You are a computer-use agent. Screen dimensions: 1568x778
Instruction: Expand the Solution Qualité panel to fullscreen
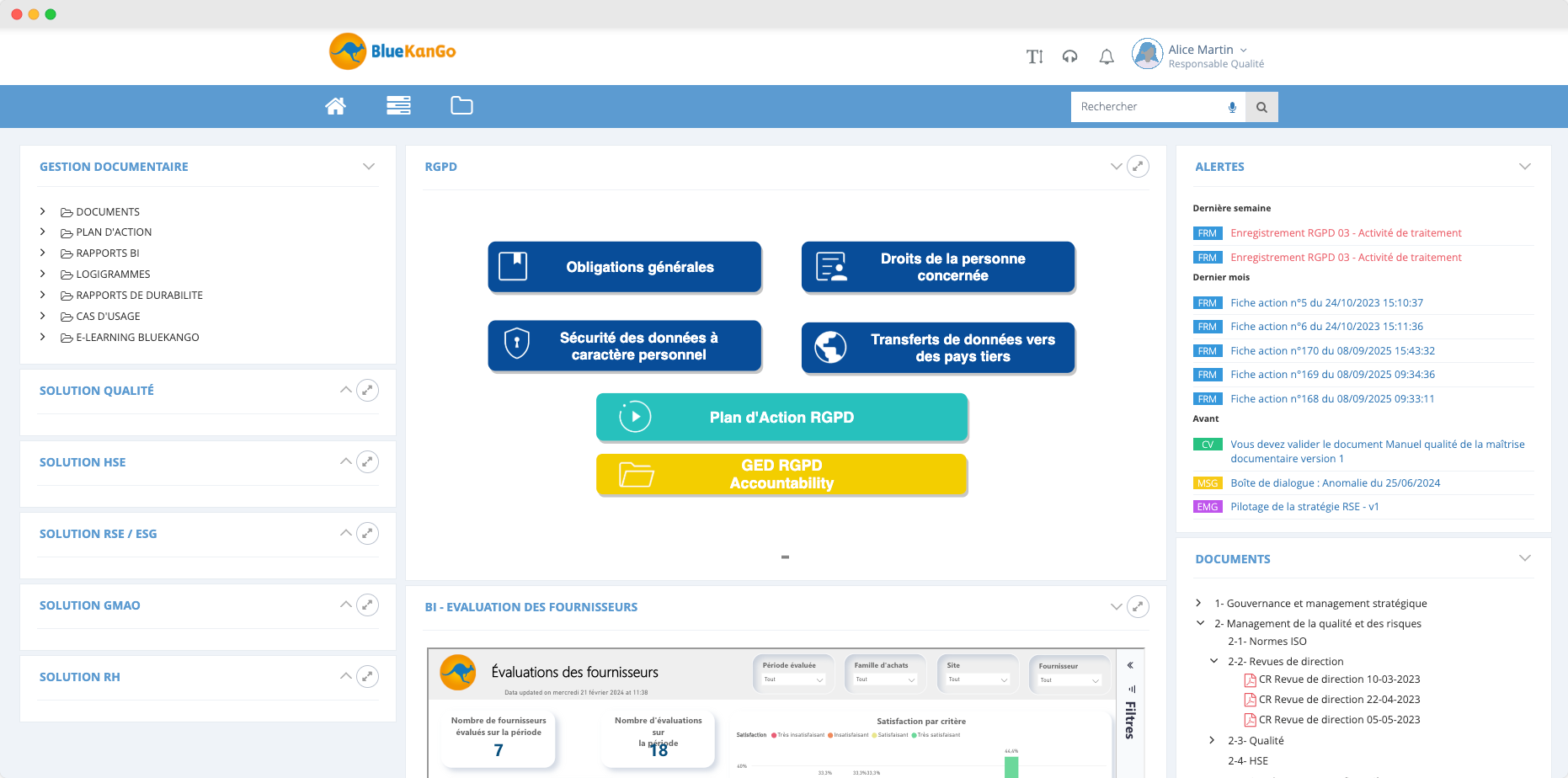(x=367, y=391)
